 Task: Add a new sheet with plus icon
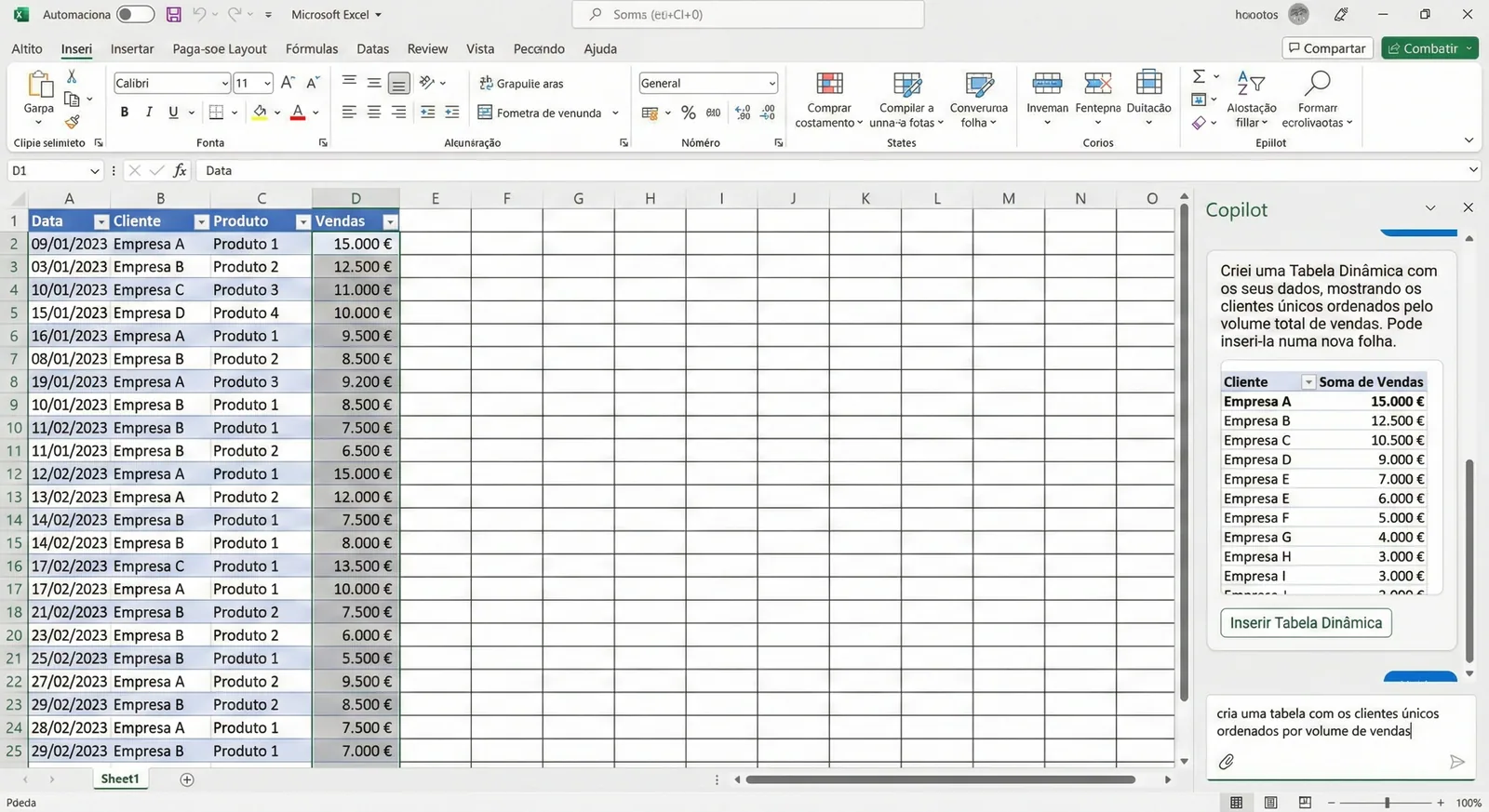pos(187,779)
